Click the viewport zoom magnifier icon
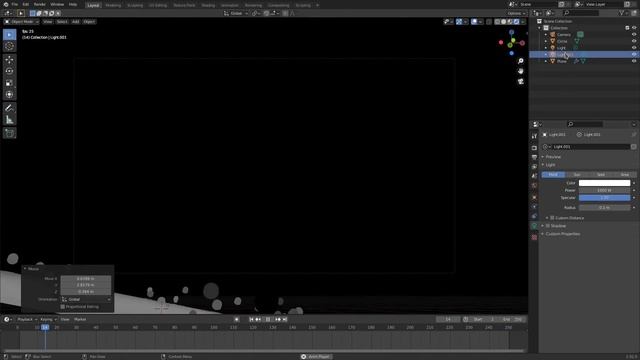 [x=520, y=61]
